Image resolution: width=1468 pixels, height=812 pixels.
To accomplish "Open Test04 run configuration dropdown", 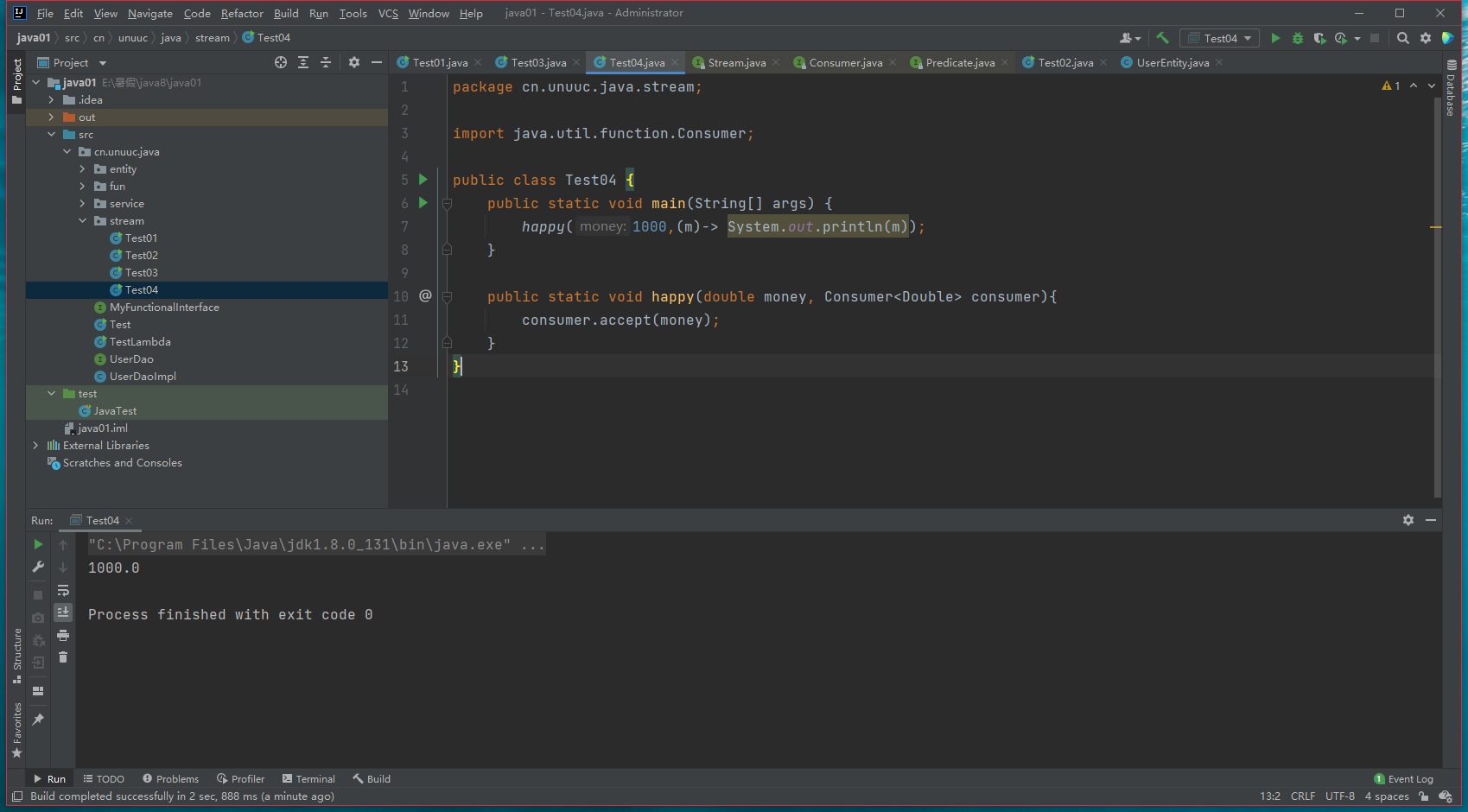I will 1219,38.
